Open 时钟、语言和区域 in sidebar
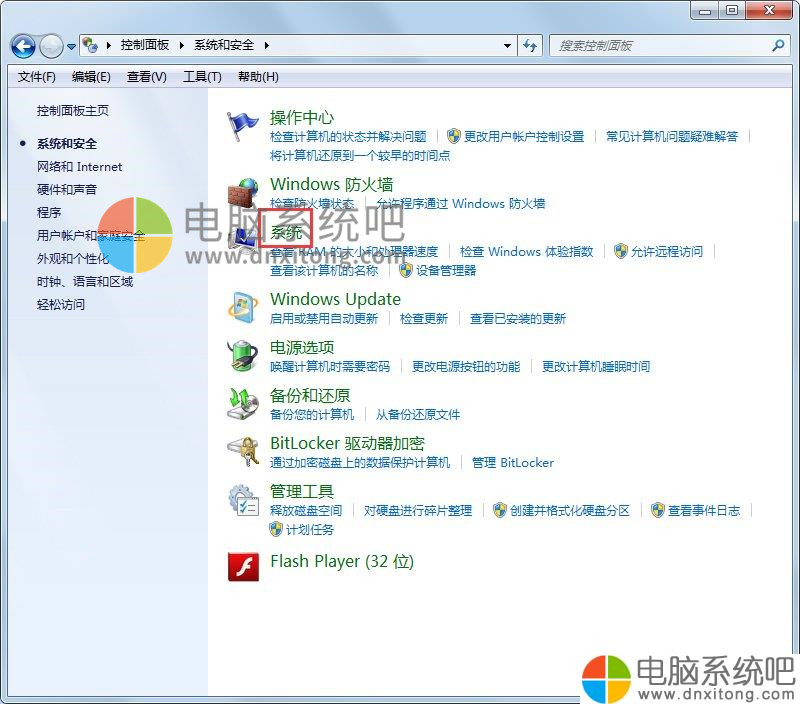 pos(85,282)
